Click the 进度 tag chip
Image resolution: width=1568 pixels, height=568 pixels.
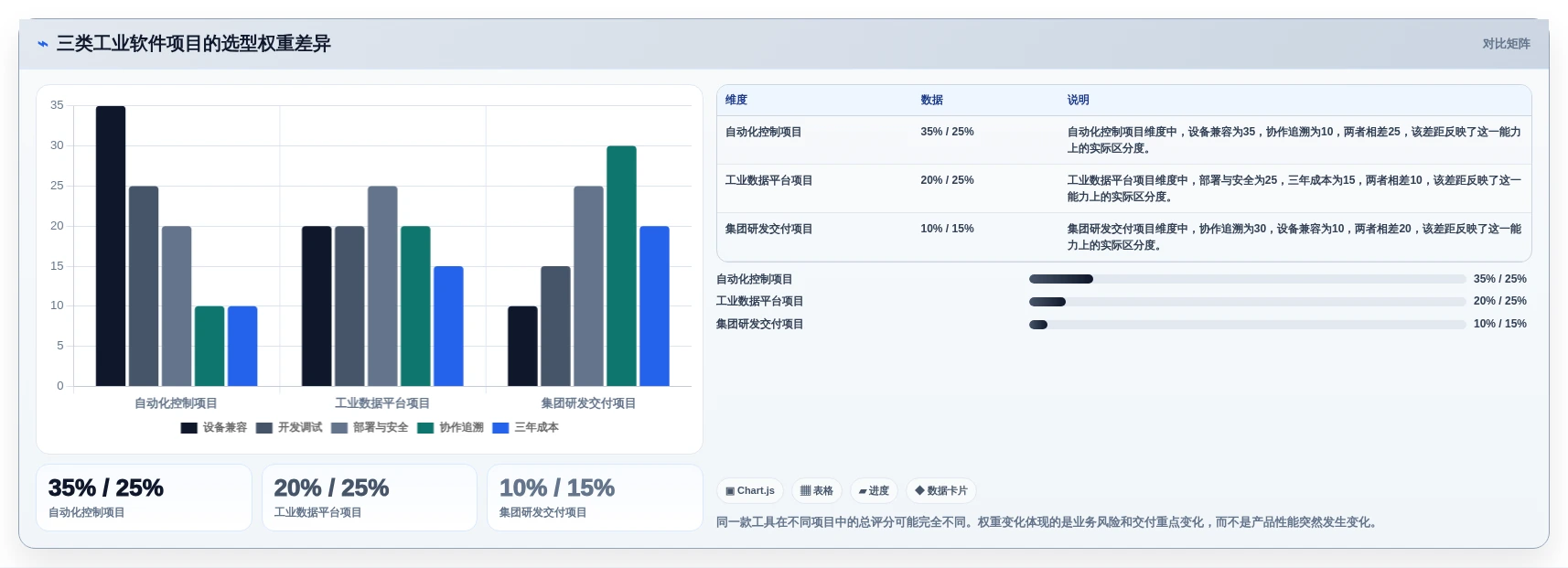874,491
